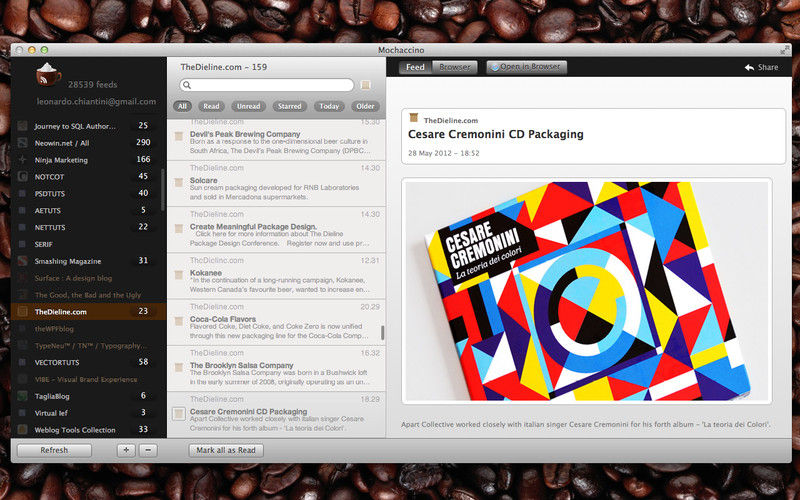
Task: Click the TagliaBlog feed icon
Action: tap(22, 395)
